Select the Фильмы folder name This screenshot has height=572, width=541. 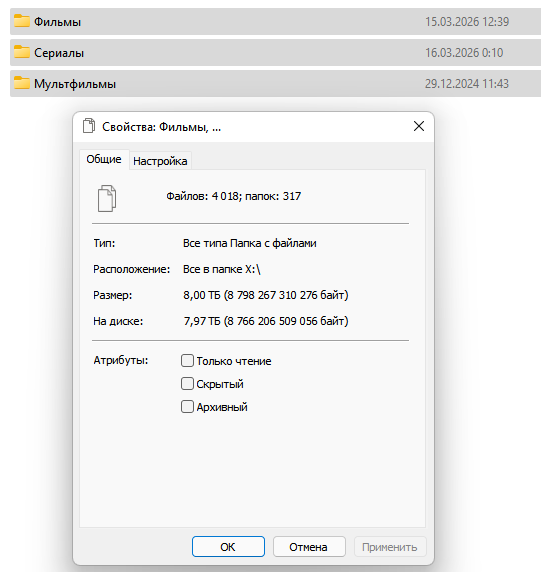[57, 22]
